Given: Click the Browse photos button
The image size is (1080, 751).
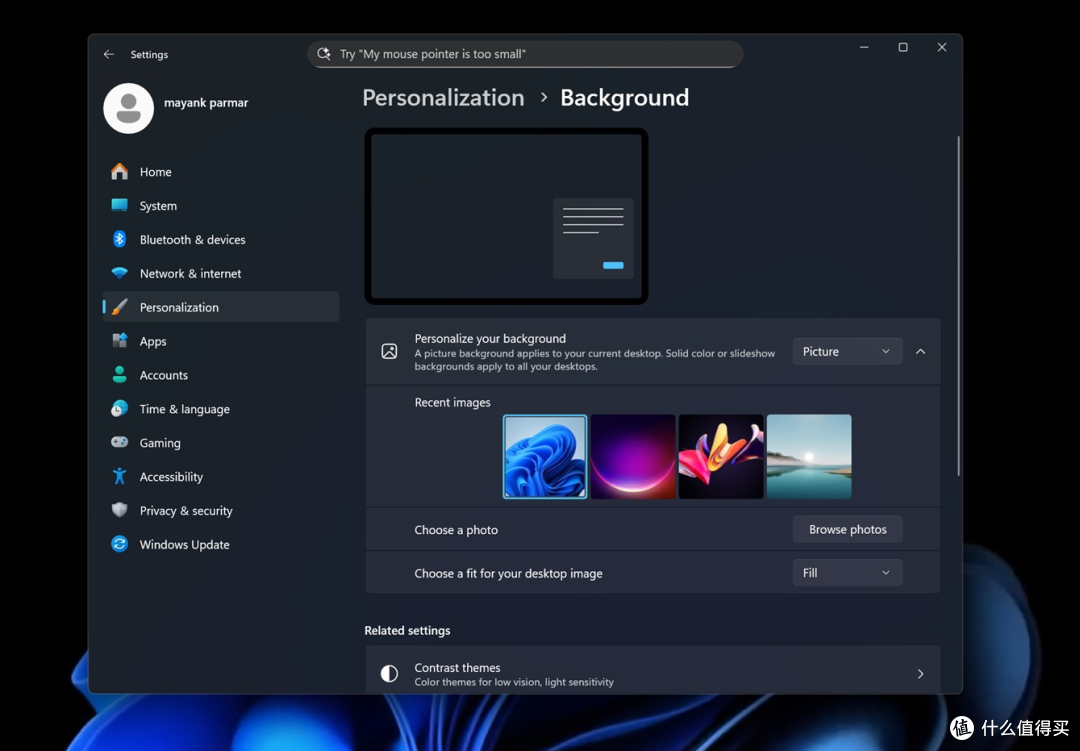Looking at the screenshot, I should tap(847, 529).
